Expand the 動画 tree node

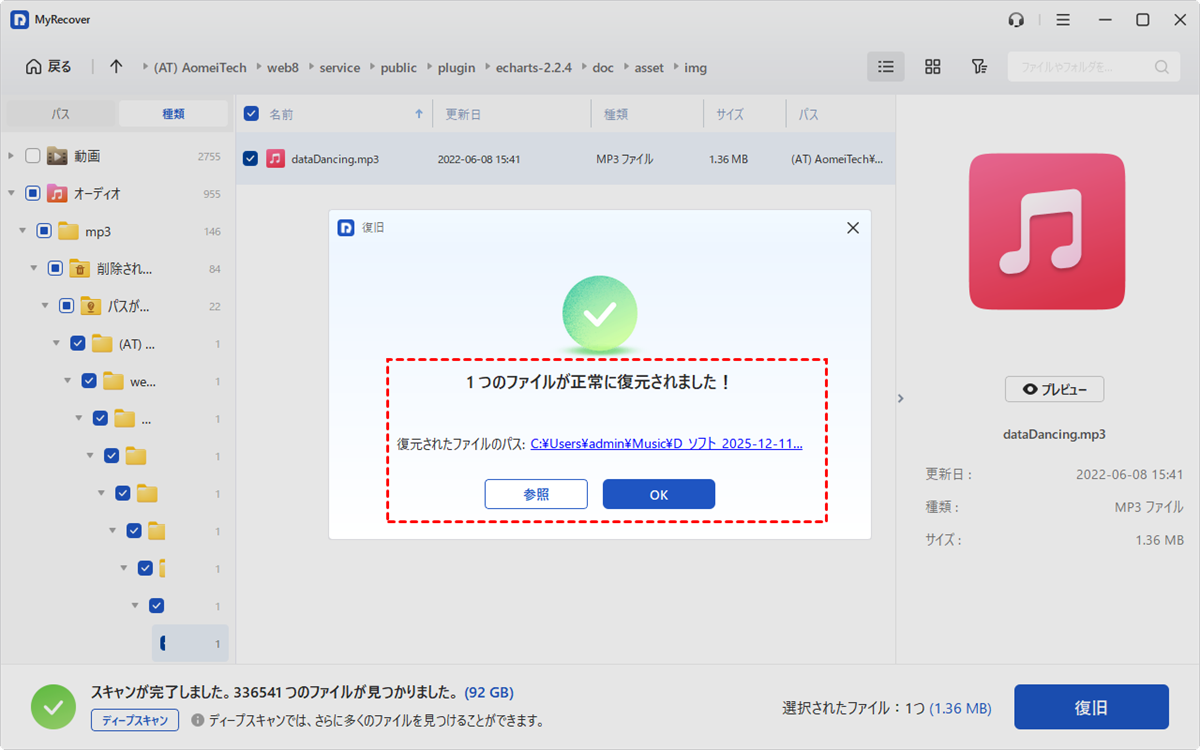pyautogui.click(x=11, y=156)
